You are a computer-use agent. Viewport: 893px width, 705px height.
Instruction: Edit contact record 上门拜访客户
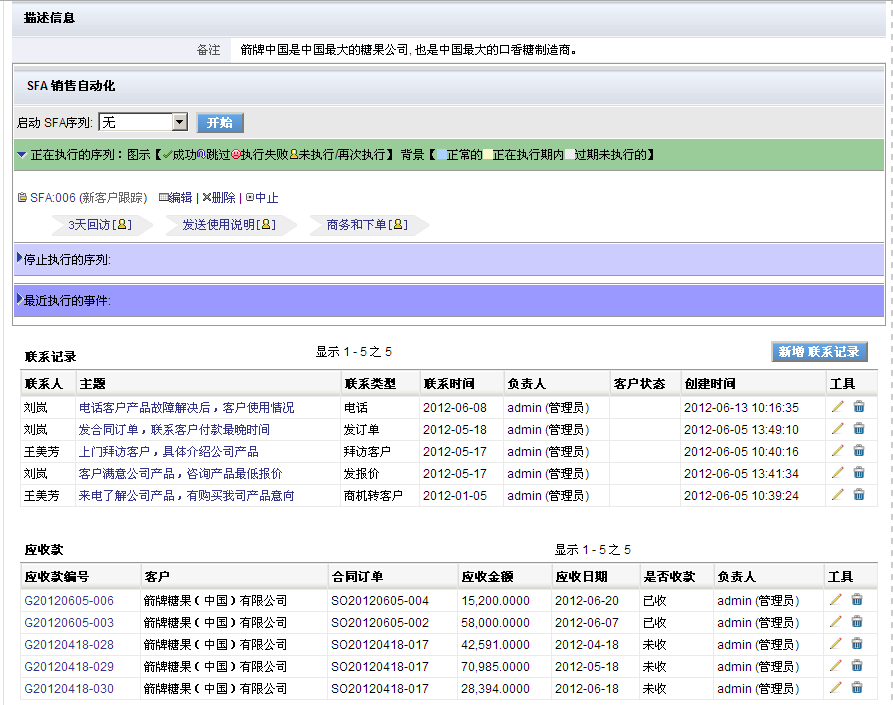[837, 451]
